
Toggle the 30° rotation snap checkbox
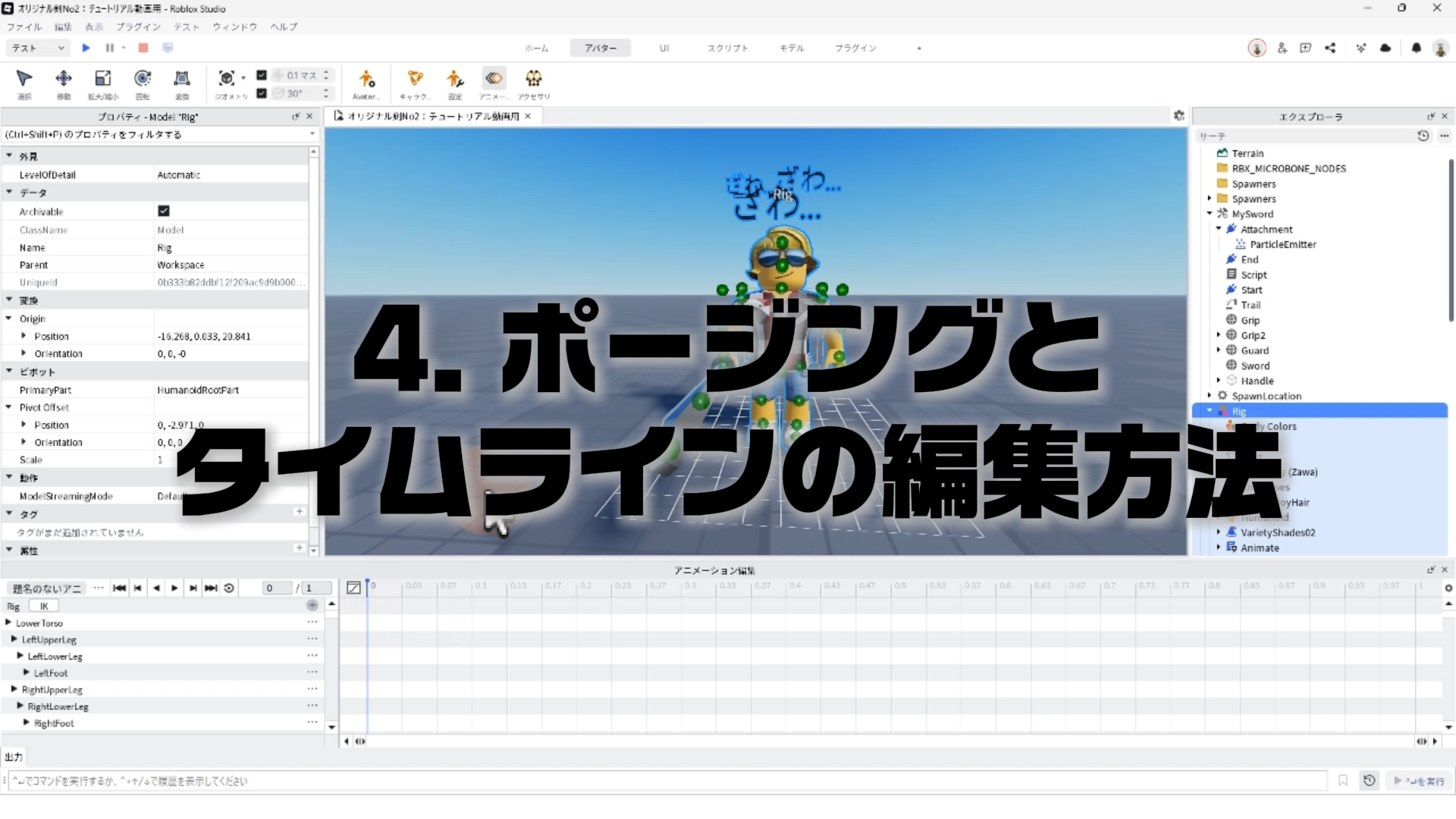coord(262,93)
